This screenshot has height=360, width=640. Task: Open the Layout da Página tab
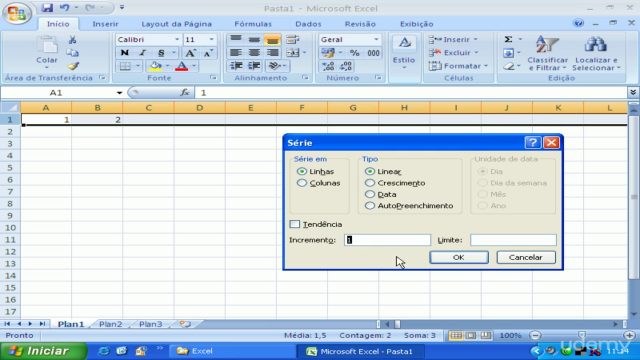pyautogui.click(x=176, y=24)
